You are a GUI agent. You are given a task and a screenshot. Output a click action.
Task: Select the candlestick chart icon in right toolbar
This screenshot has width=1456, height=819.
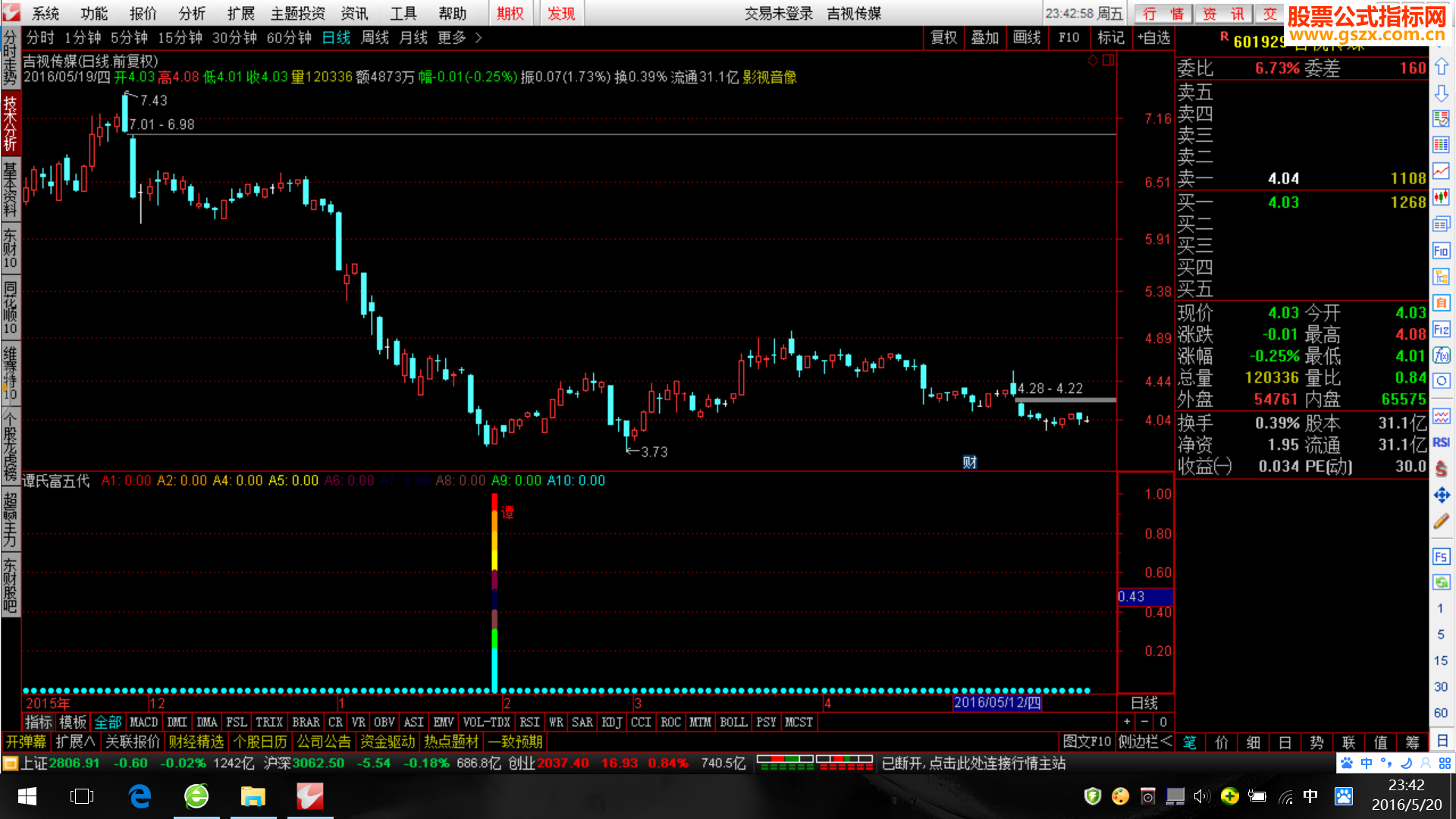(1441, 198)
